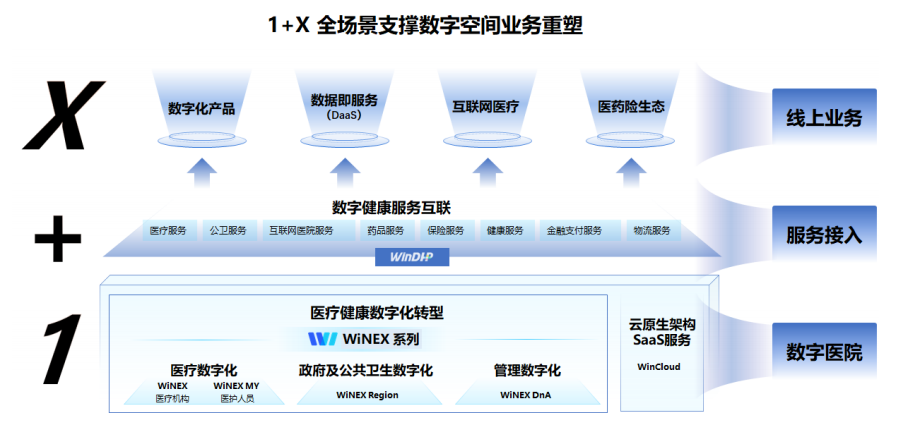Choose the 金融支付服务 item
905x425 pixels.
click(x=574, y=231)
